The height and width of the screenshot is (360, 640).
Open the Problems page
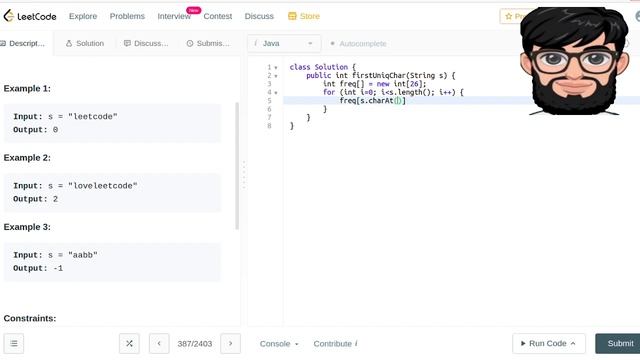127,16
